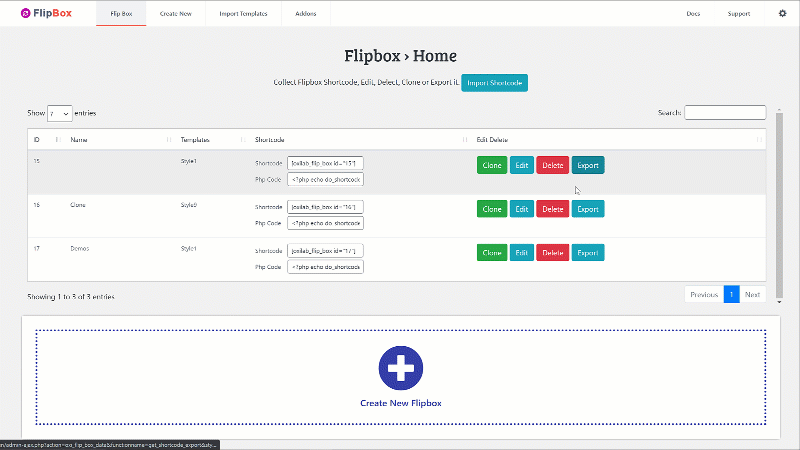
Task: Focus the Search input field
Action: 725,112
